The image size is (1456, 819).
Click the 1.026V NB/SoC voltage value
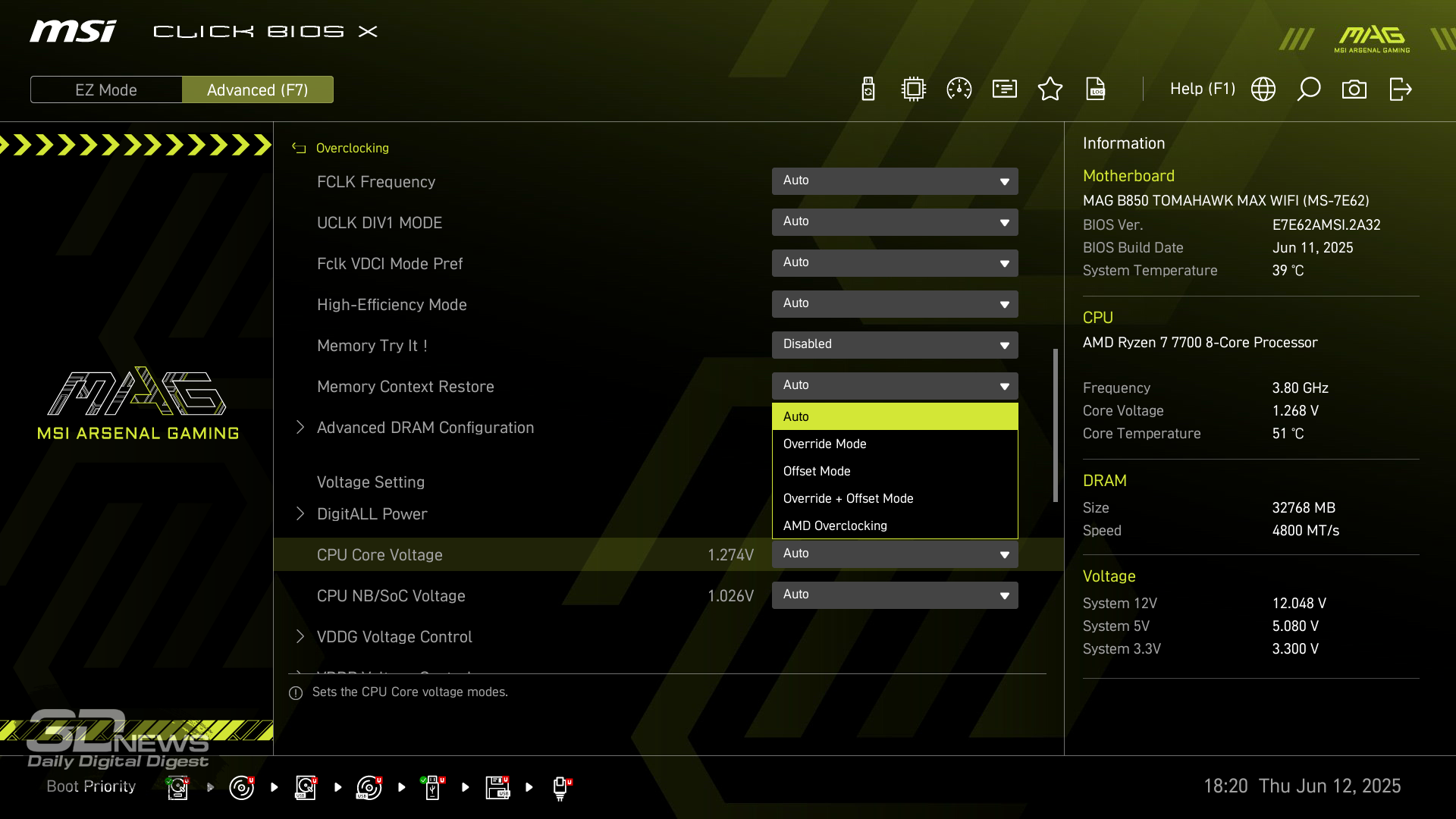click(730, 596)
